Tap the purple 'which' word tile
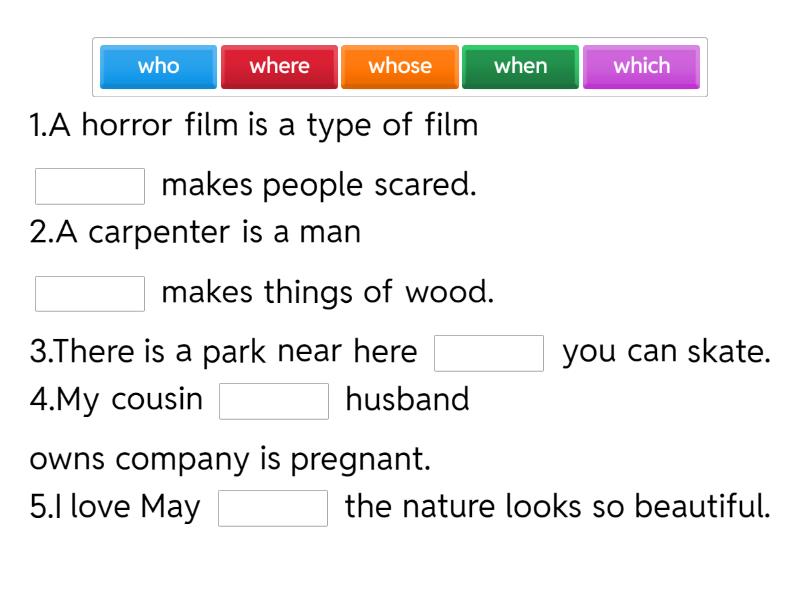 (641, 67)
